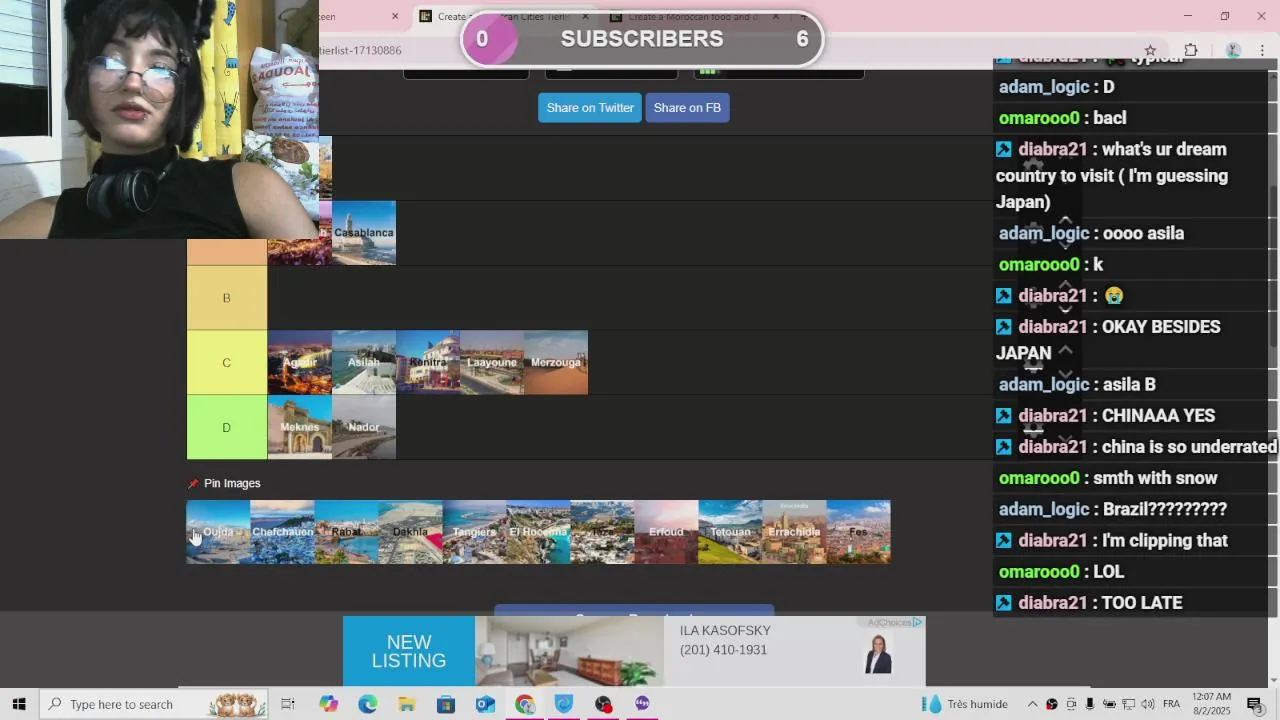Open Microsoft Edge from the taskbar

pyautogui.click(x=368, y=704)
